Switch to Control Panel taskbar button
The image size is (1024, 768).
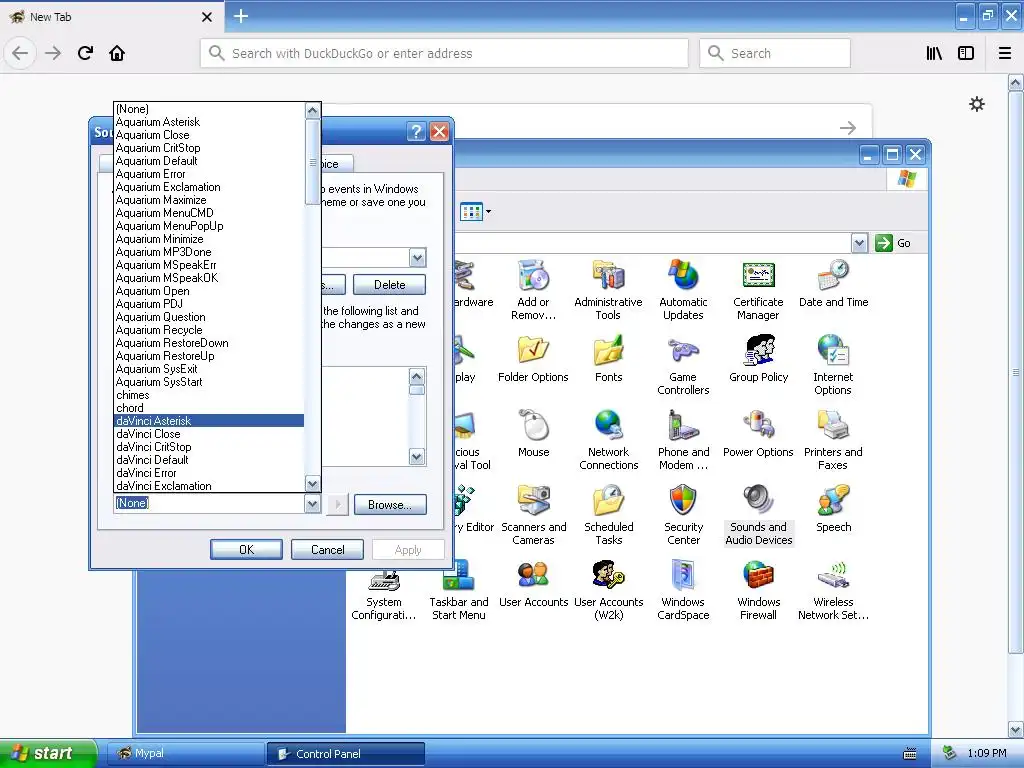pyautogui.click(x=346, y=754)
